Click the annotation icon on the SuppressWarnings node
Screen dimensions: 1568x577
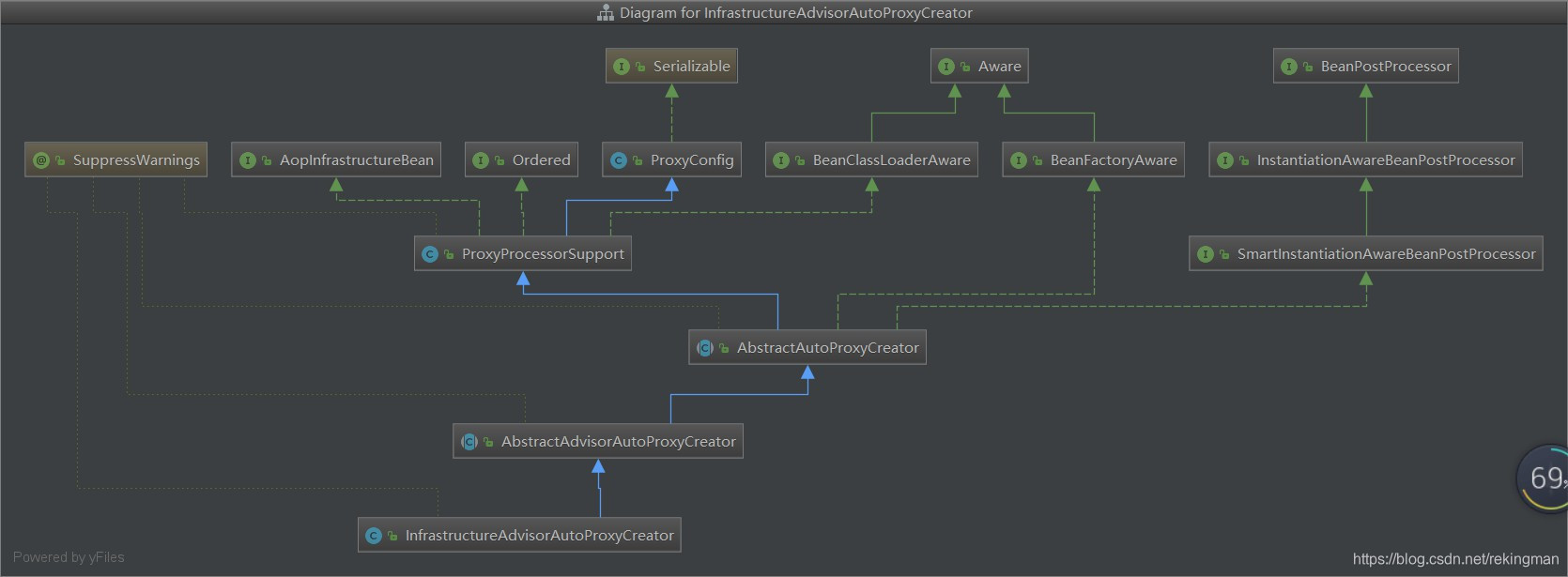[x=40, y=160]
